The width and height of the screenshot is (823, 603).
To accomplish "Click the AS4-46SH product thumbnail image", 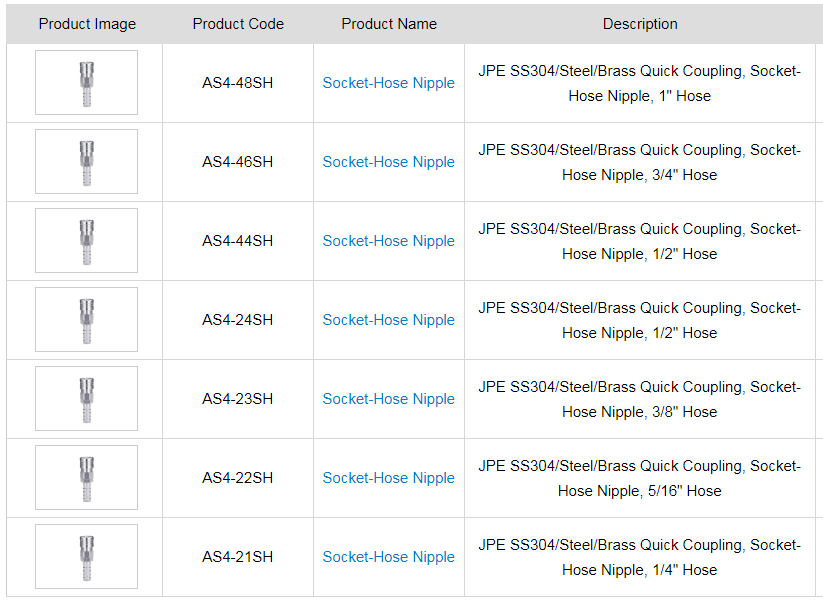I will (x=86, y=162).
